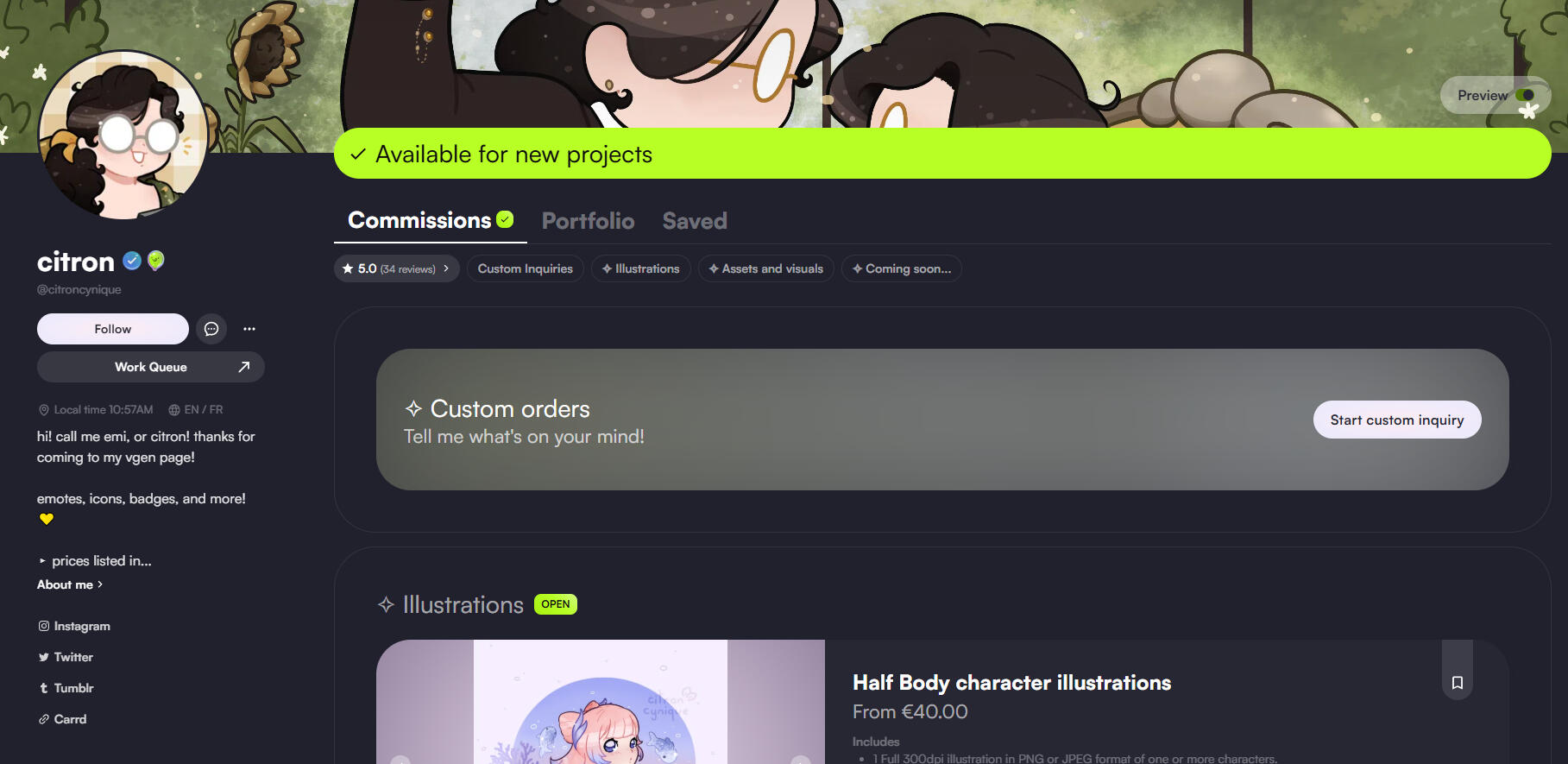
Task: Jump to the Assets and visuals category chip
Action: tap(766, 268)
